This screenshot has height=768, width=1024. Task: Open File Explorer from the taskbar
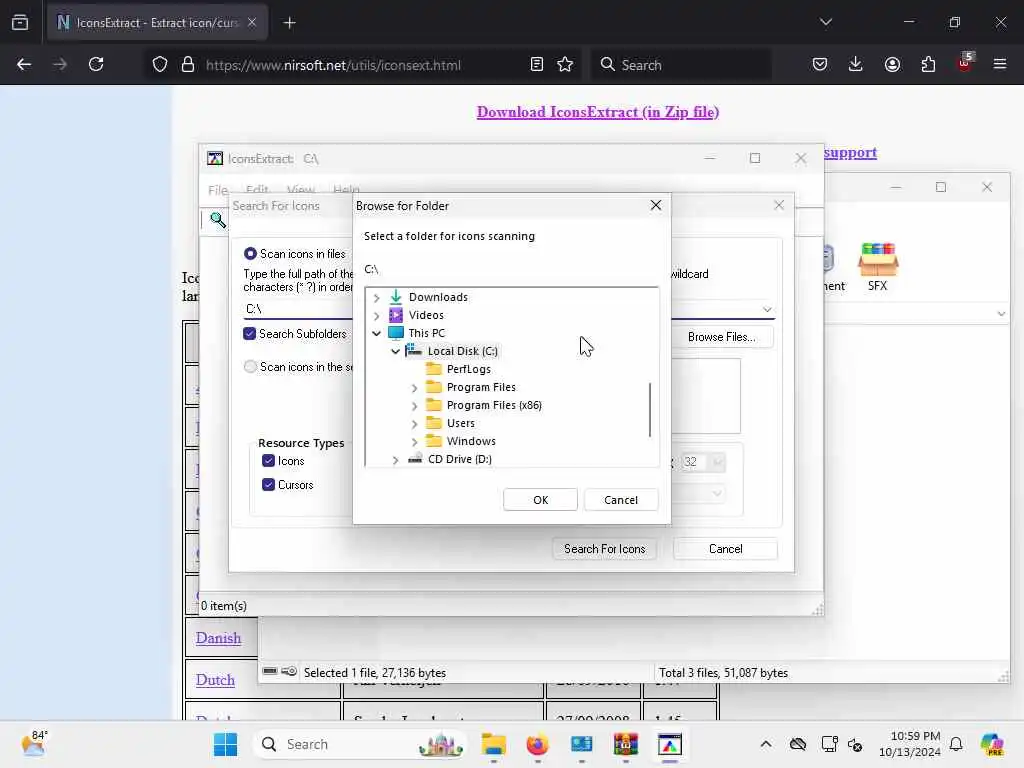click(494, 744)
